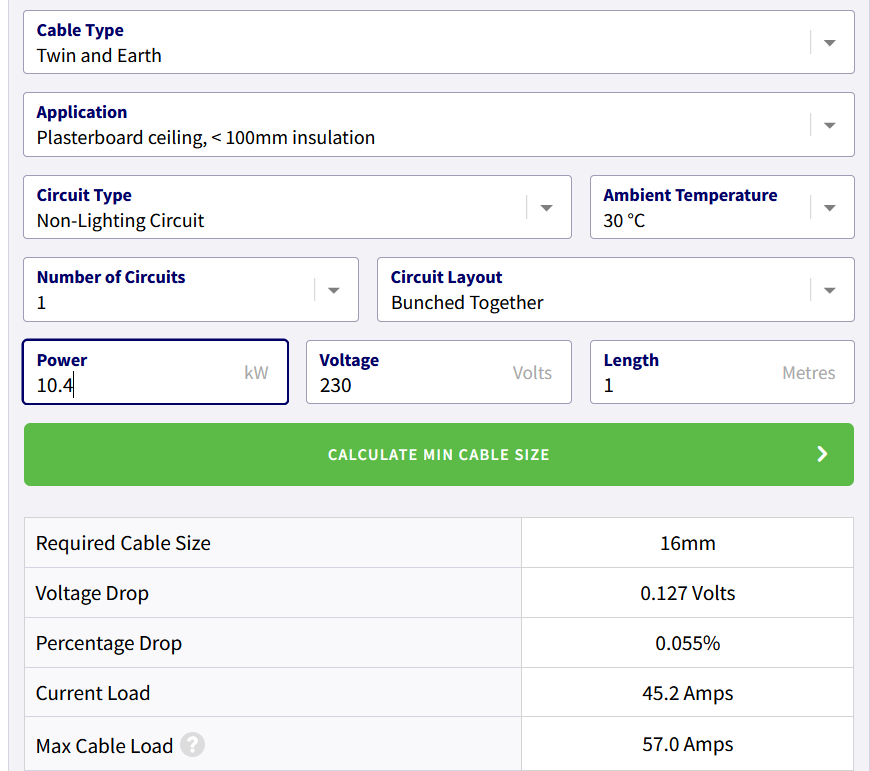Open the Number of Circuits dropdown

pos(334,290)
